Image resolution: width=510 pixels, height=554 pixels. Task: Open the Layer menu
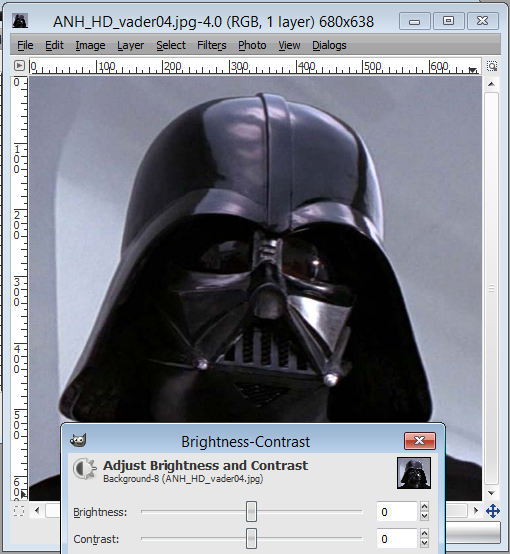click(130, 45)
